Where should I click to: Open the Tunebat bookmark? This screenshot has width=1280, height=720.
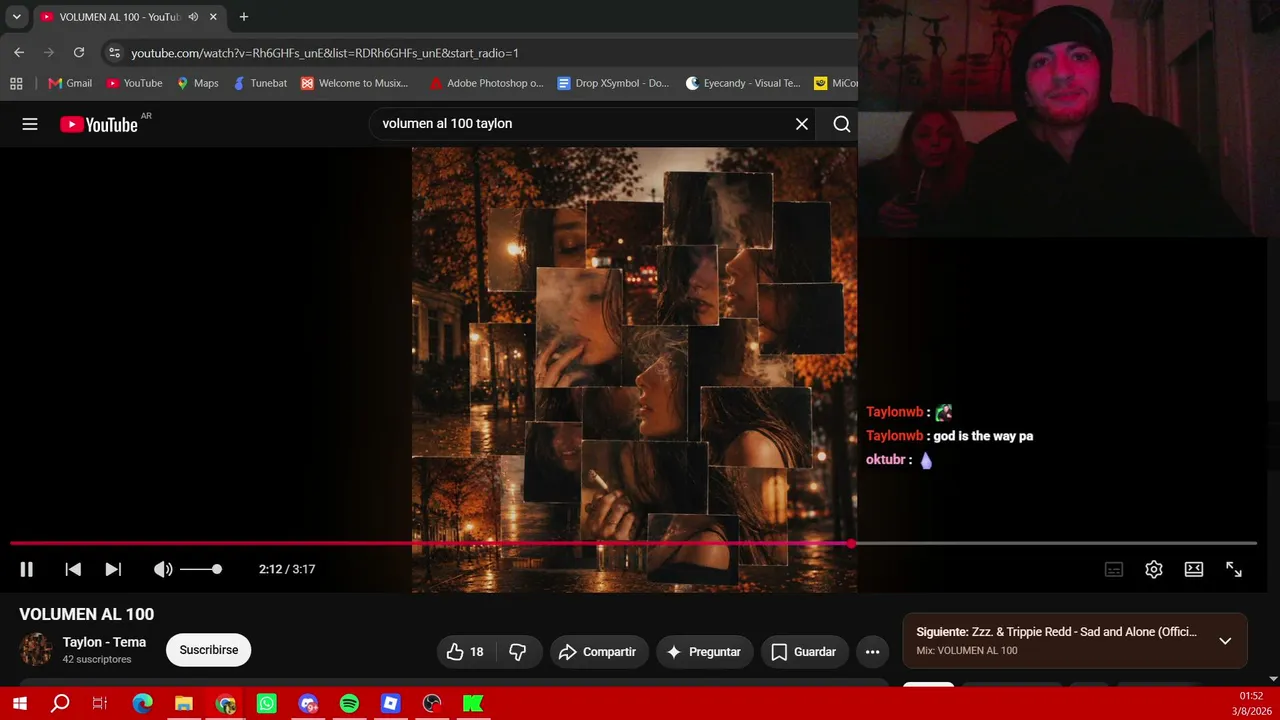[x=260, y=83]
